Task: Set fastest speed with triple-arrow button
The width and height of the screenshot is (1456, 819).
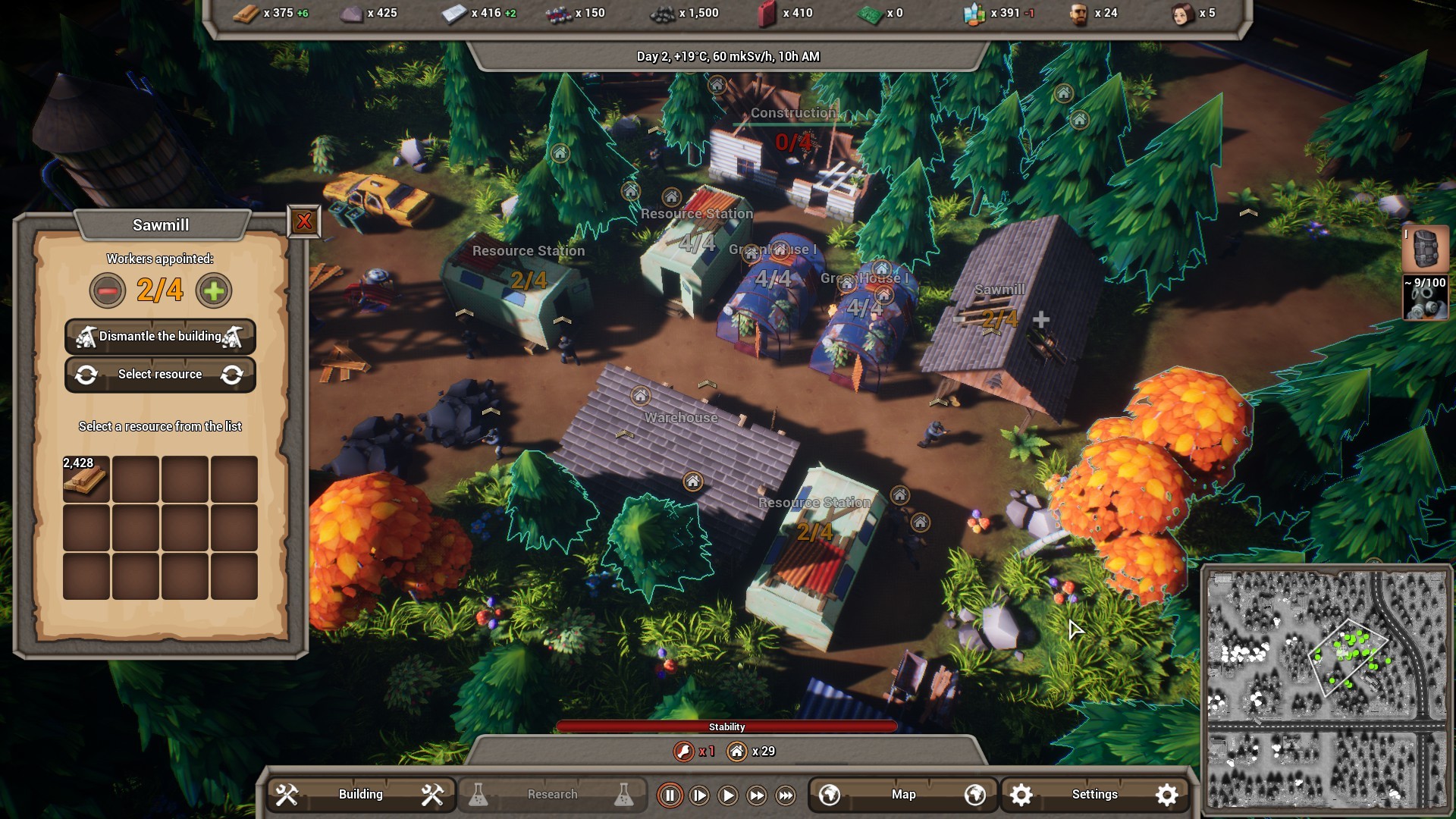Action: pyautogui.click(x=786, y=796)
